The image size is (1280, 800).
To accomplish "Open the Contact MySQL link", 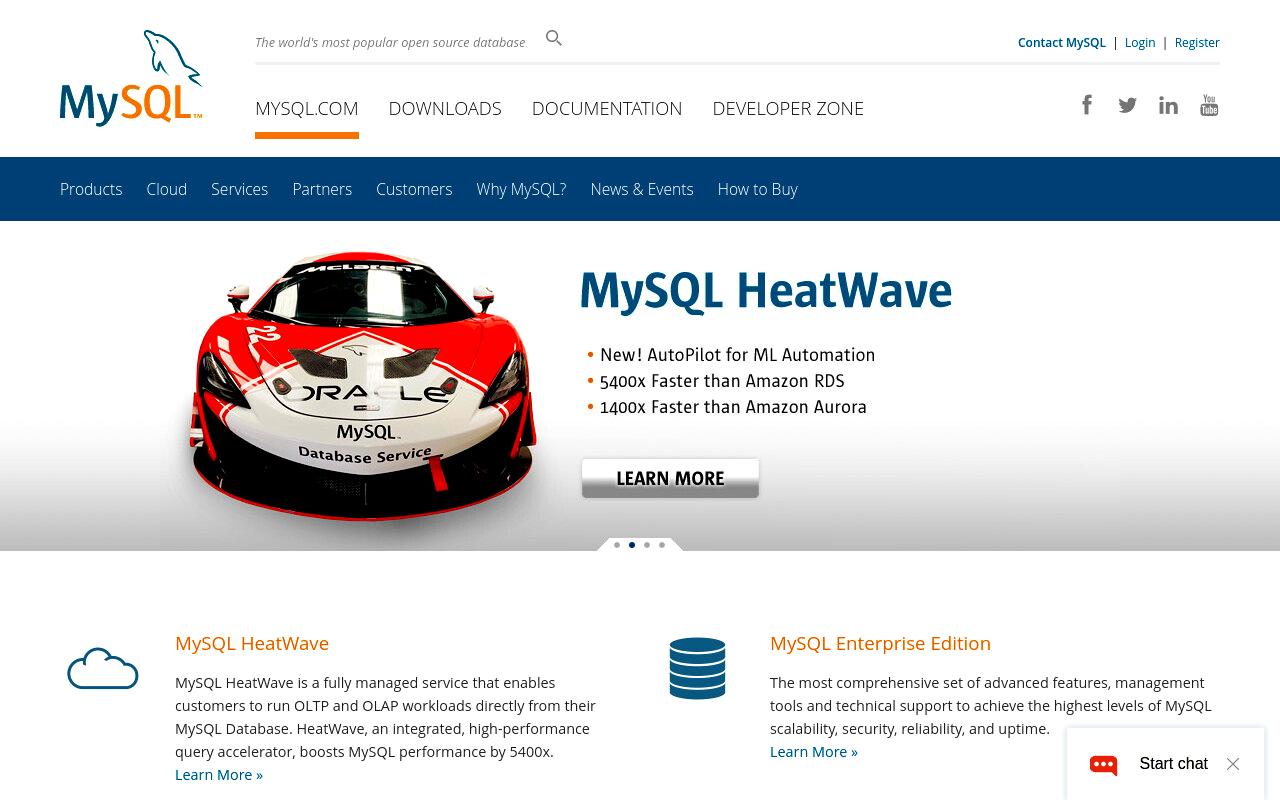I will coord(1061,43).
